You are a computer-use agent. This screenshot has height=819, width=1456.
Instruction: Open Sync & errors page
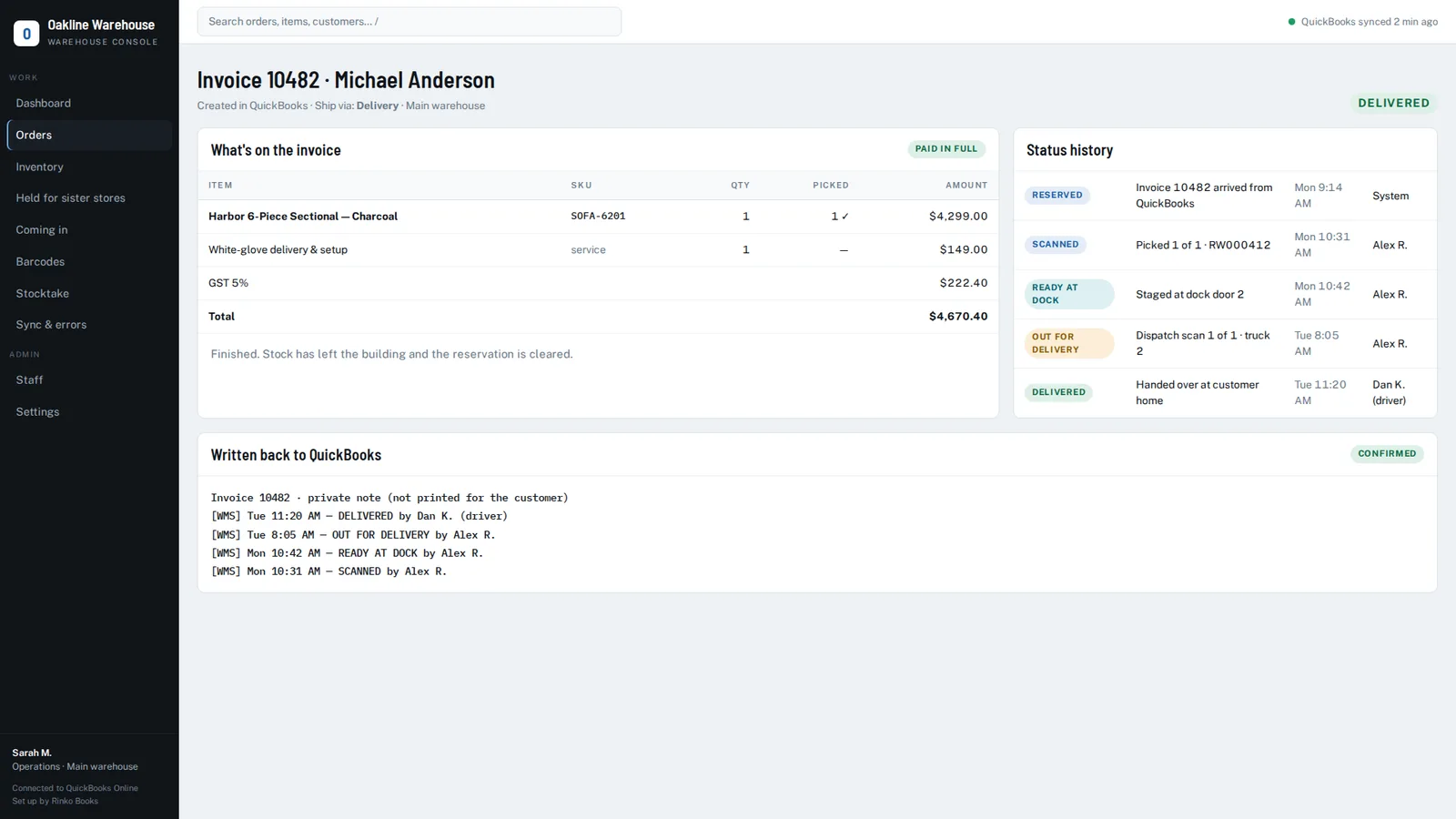coord(89,325)
